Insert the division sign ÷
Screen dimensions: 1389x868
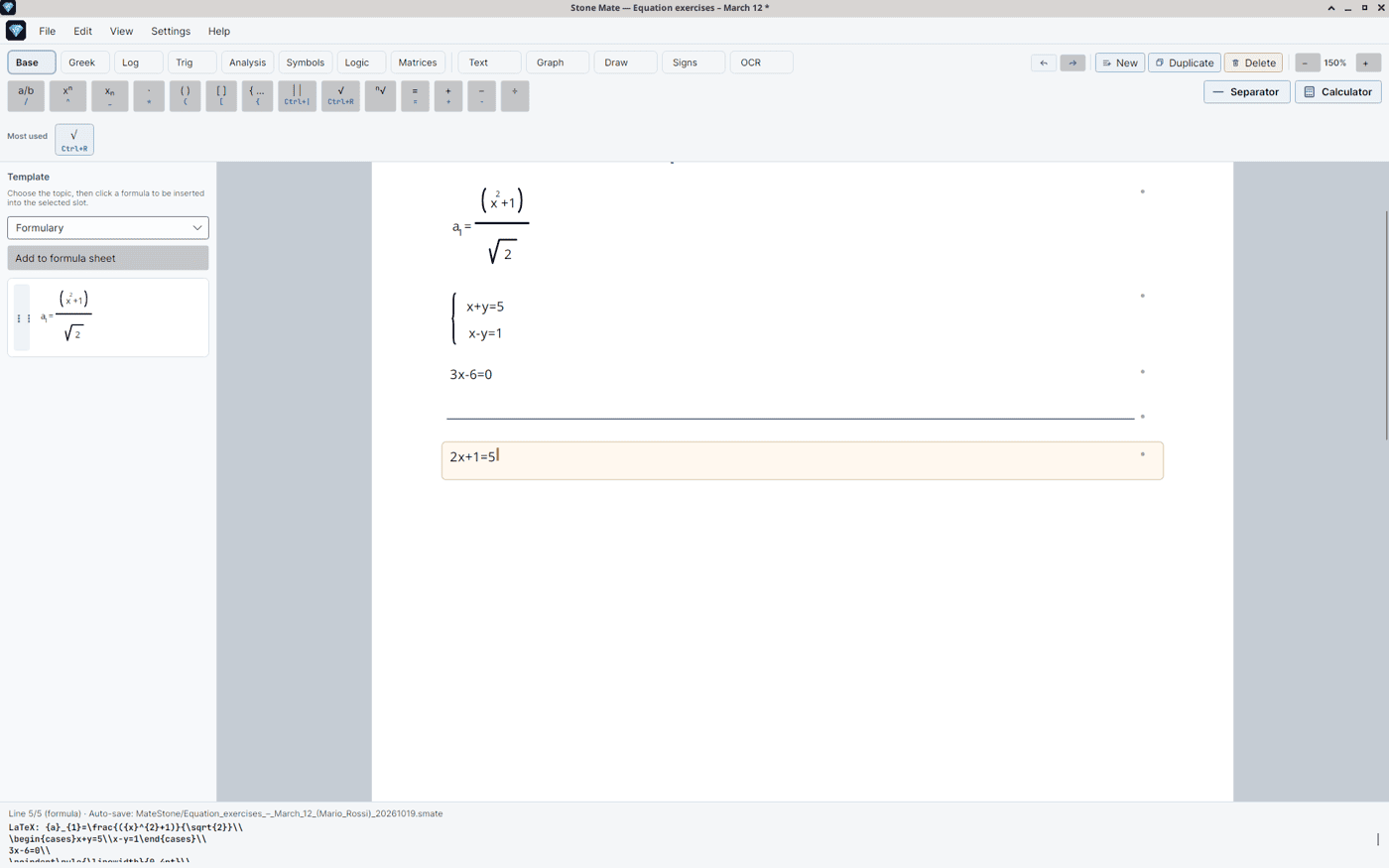515,95
